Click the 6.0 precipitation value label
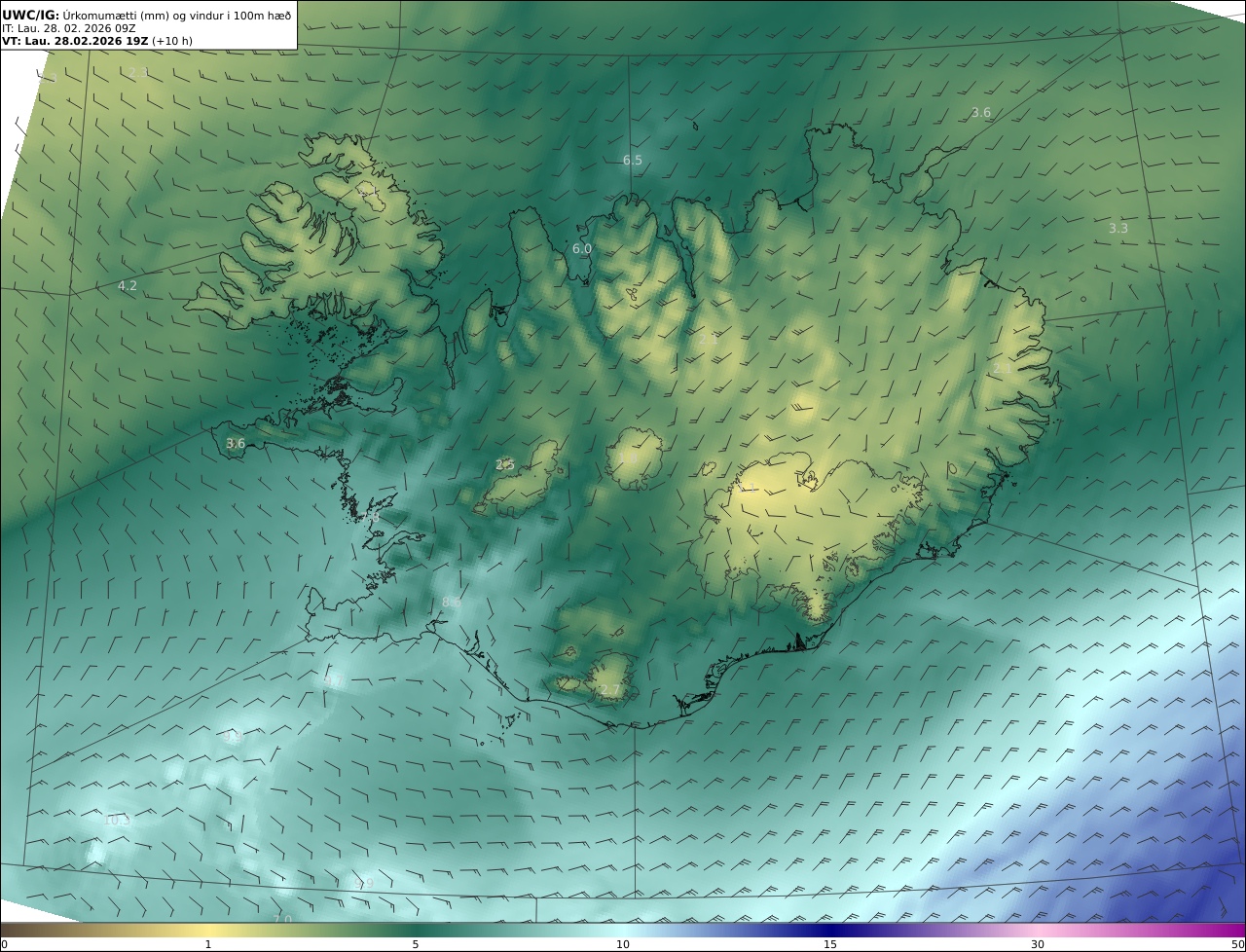The width and height of the screenshot is (1246, 952). [582, 249]
